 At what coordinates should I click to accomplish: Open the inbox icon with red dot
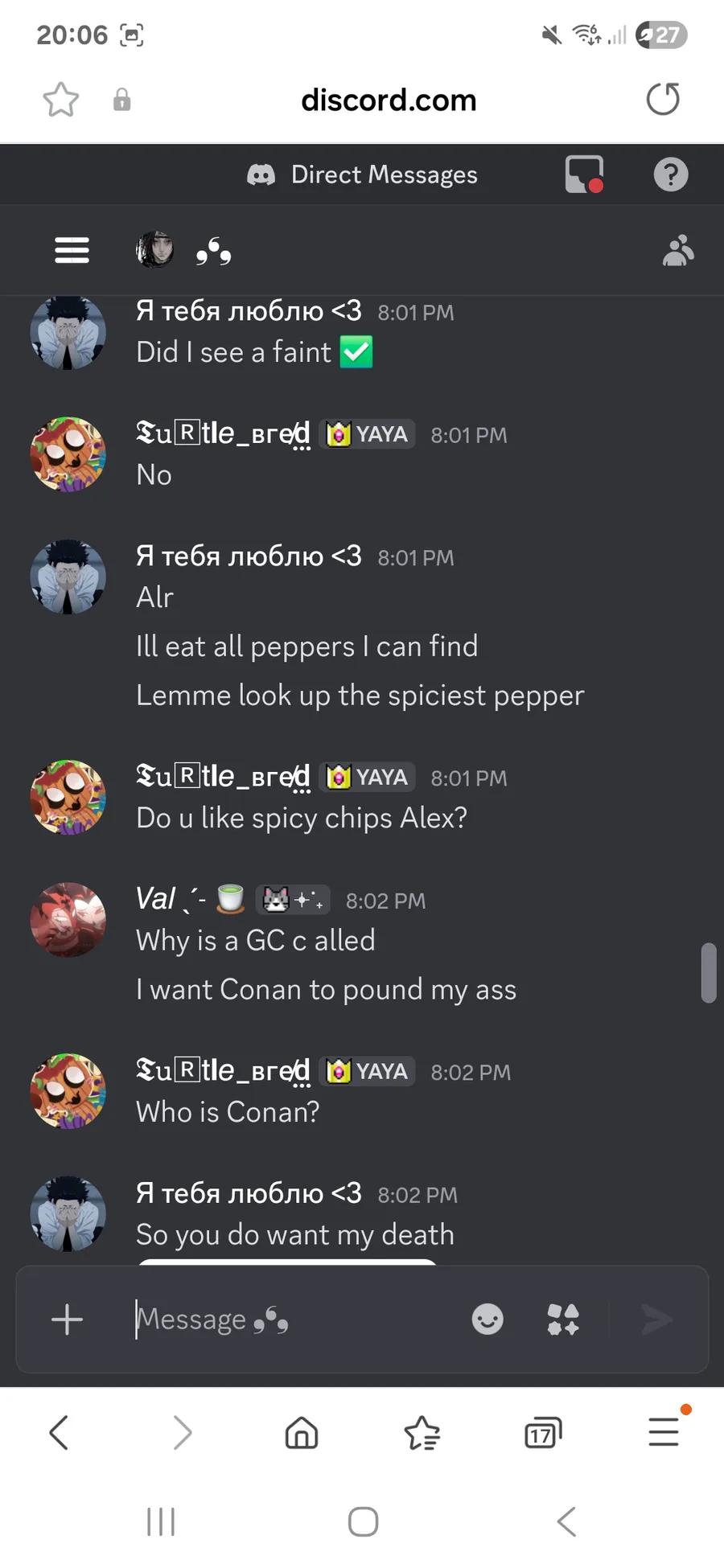click(585, 174)
